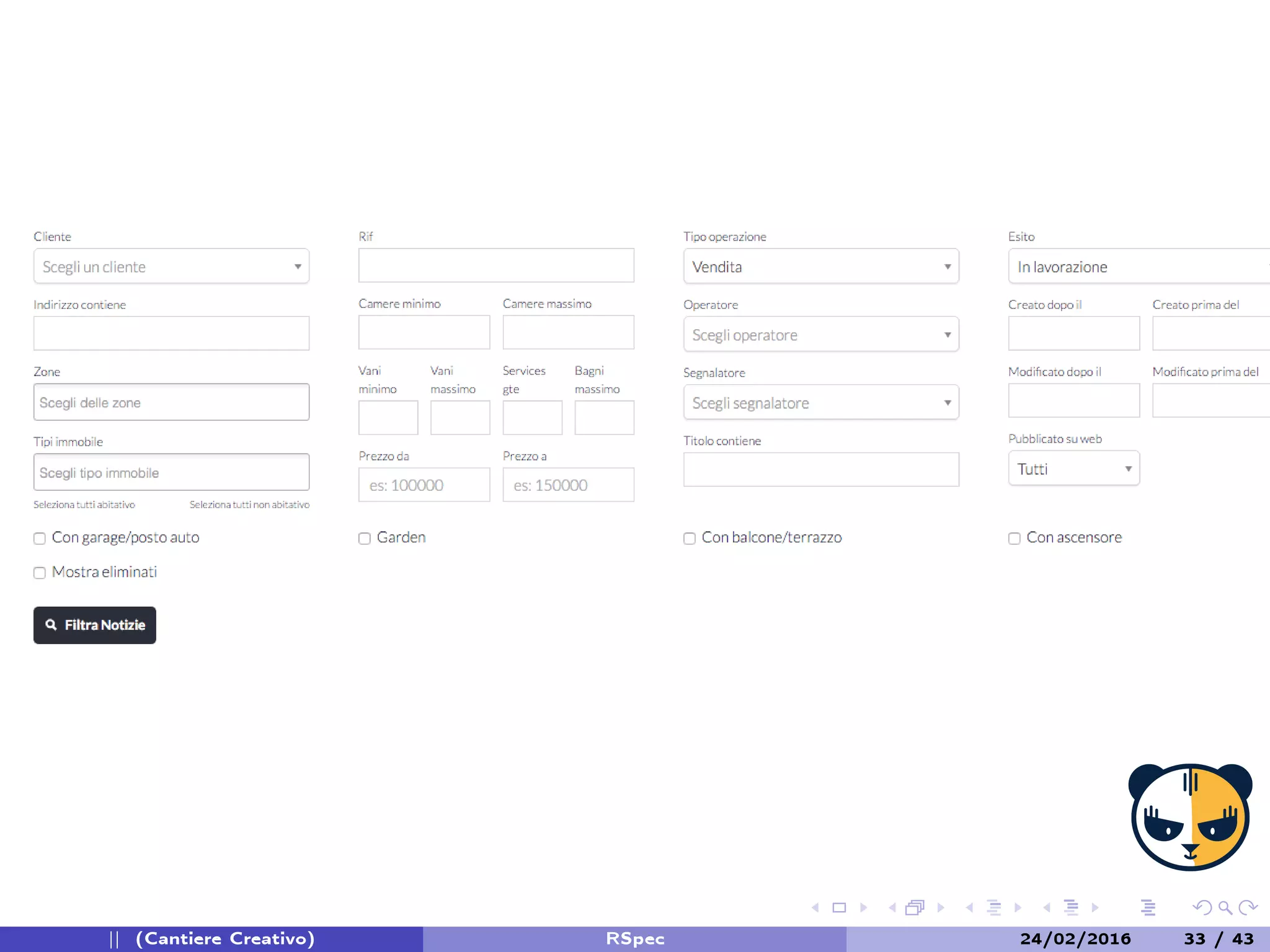The height and width of the screenshot is (952, 1270).
Task: Click next frame arrow after stacked frames icon
Action: coord(941,907)
